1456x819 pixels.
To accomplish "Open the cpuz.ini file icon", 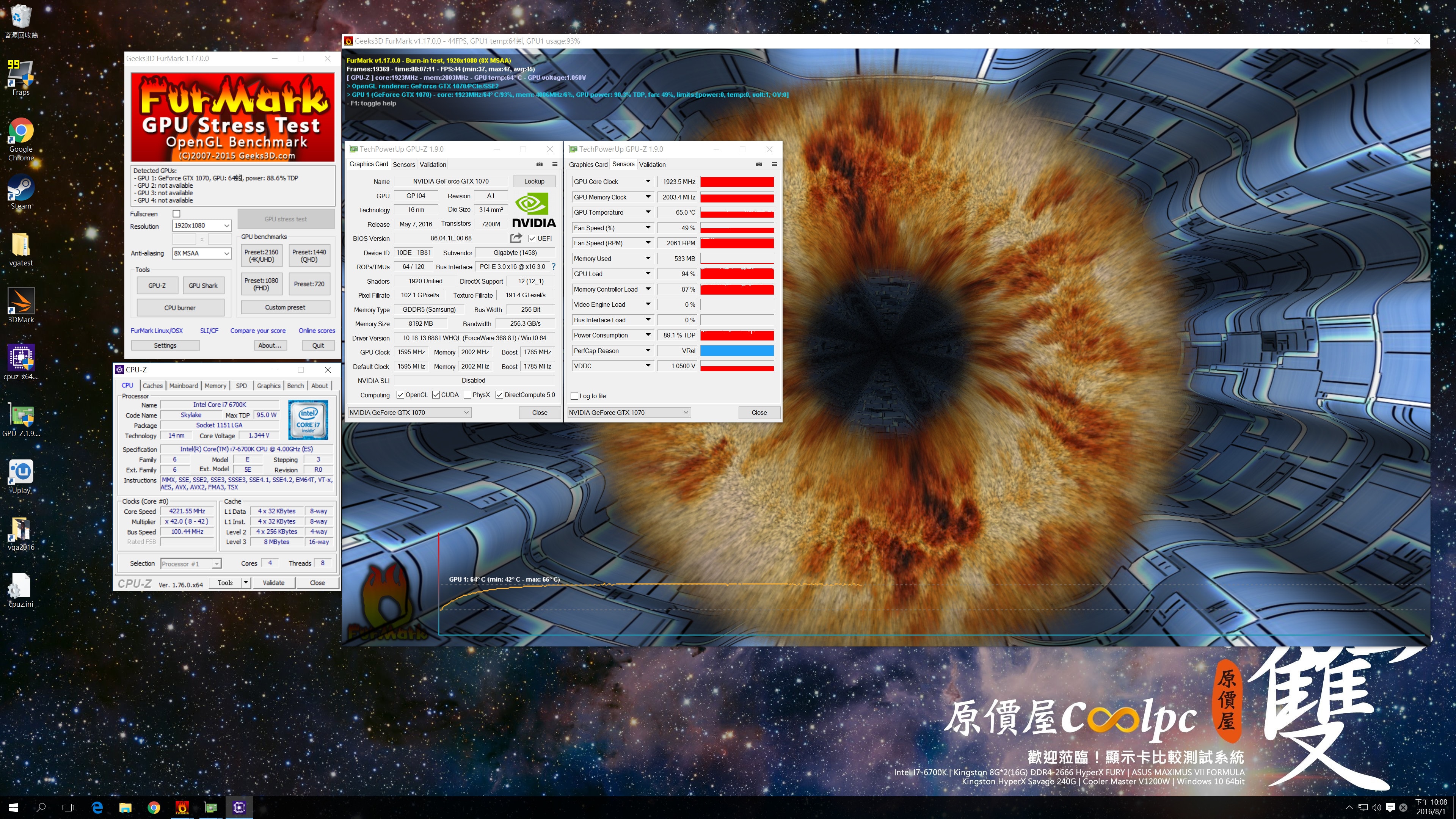I will (21, 591).
